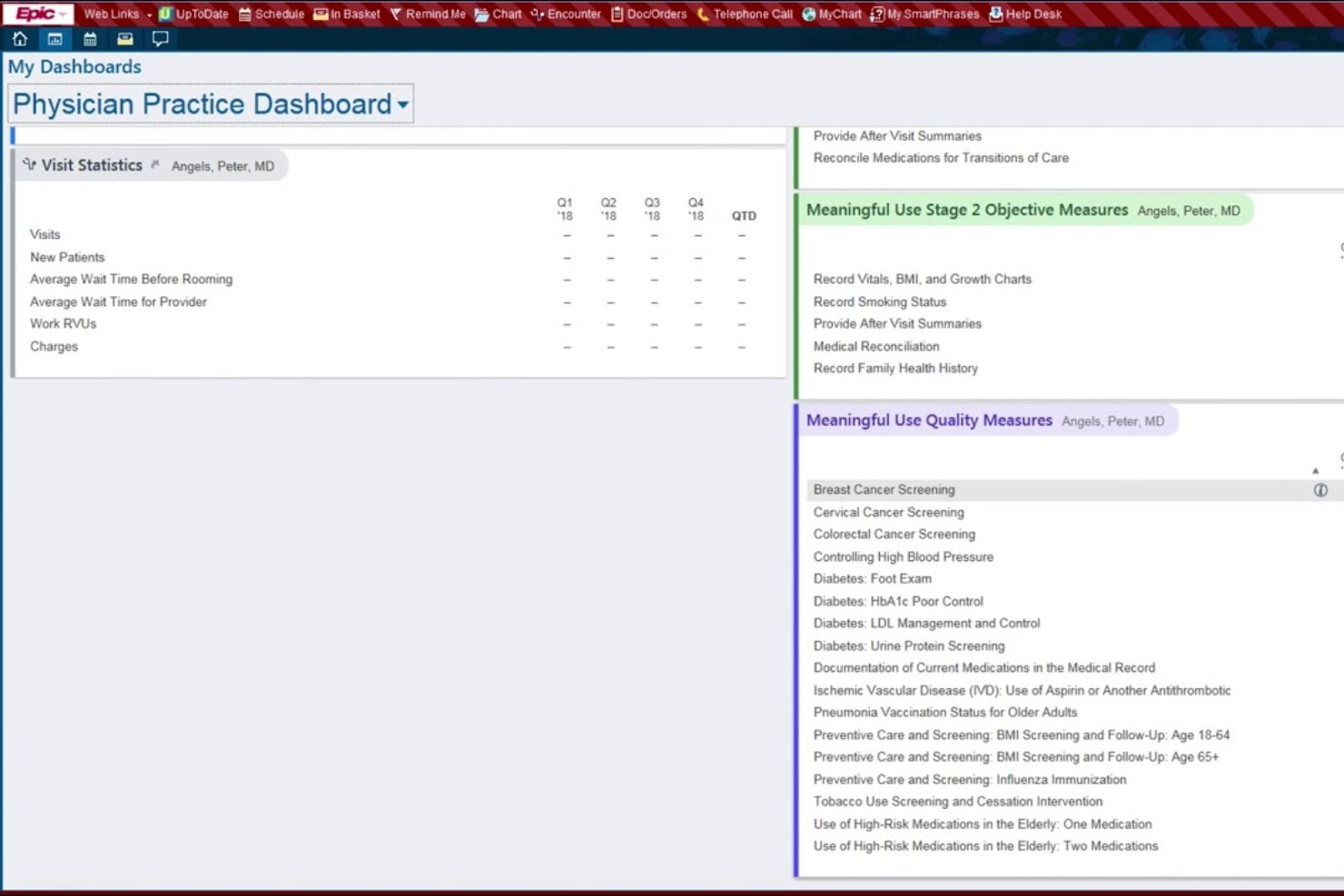The image size is (1344, 896).
Task: Select the New Patients row
Action: tap(398, 257)
